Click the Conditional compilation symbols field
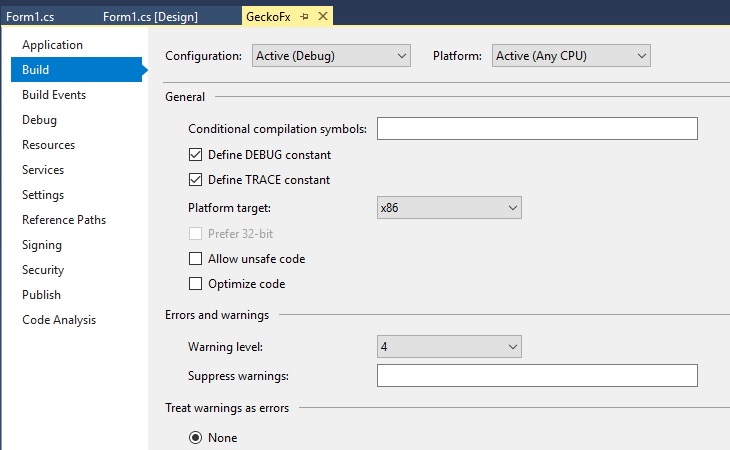 536,129
